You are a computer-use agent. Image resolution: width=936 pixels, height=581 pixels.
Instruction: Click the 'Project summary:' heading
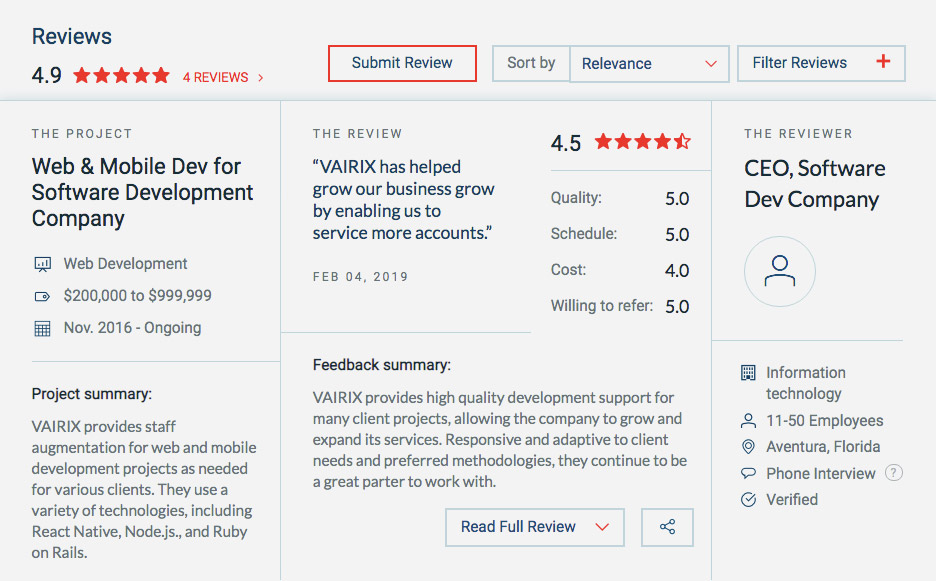92,394
